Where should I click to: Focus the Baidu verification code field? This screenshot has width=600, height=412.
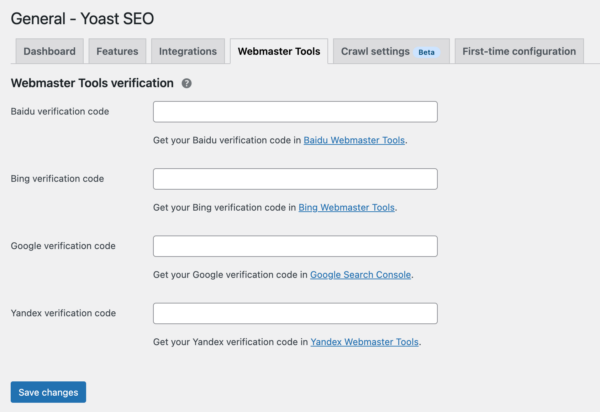click(295, 112)
